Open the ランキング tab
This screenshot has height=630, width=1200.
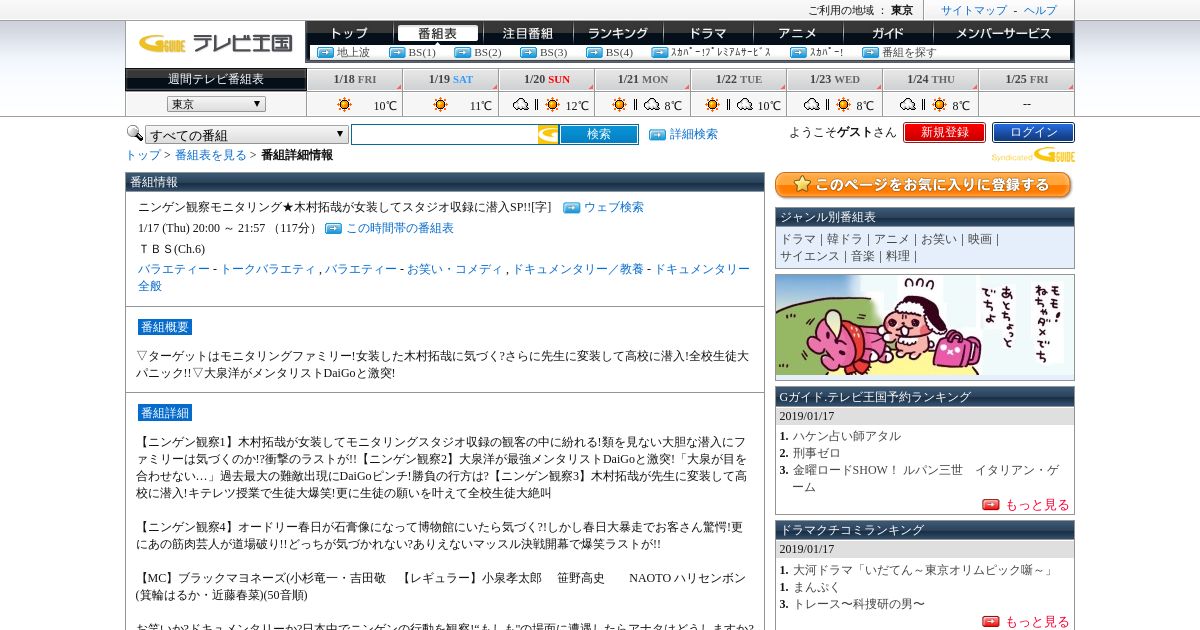click(x=618, y=33)
